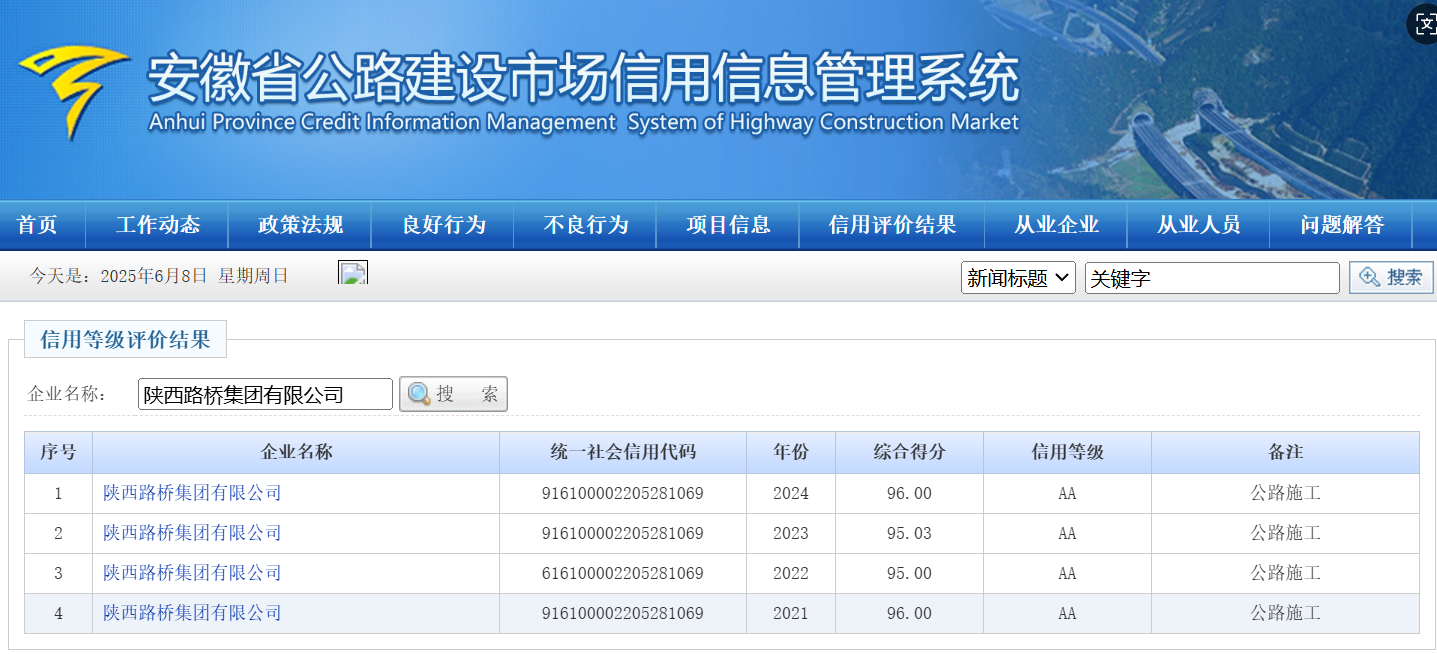Switch to the 首页 menu item

pos(40,225)
